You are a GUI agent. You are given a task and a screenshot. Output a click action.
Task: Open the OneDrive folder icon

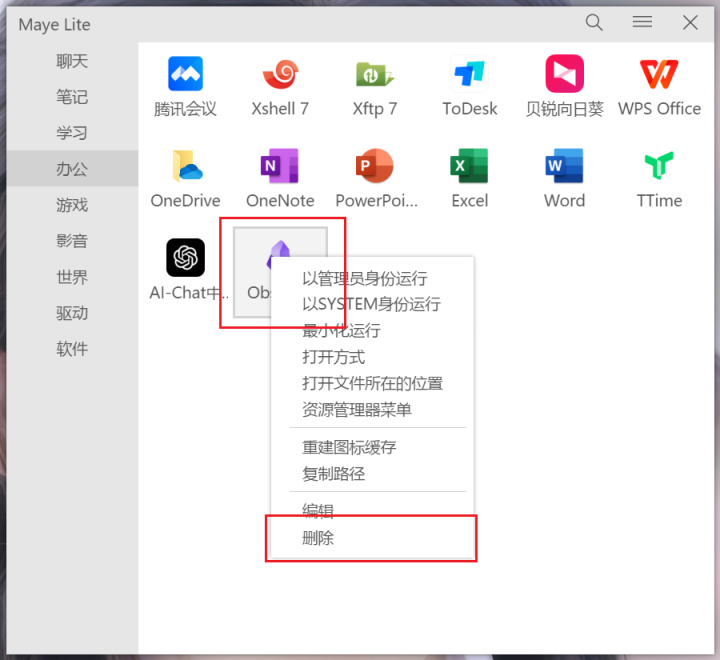(185, 166)
